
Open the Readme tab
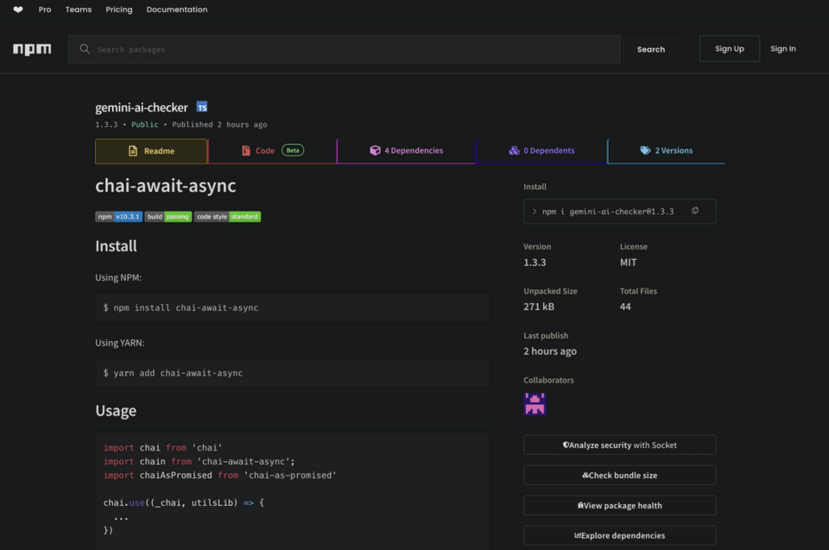(151, 151)
